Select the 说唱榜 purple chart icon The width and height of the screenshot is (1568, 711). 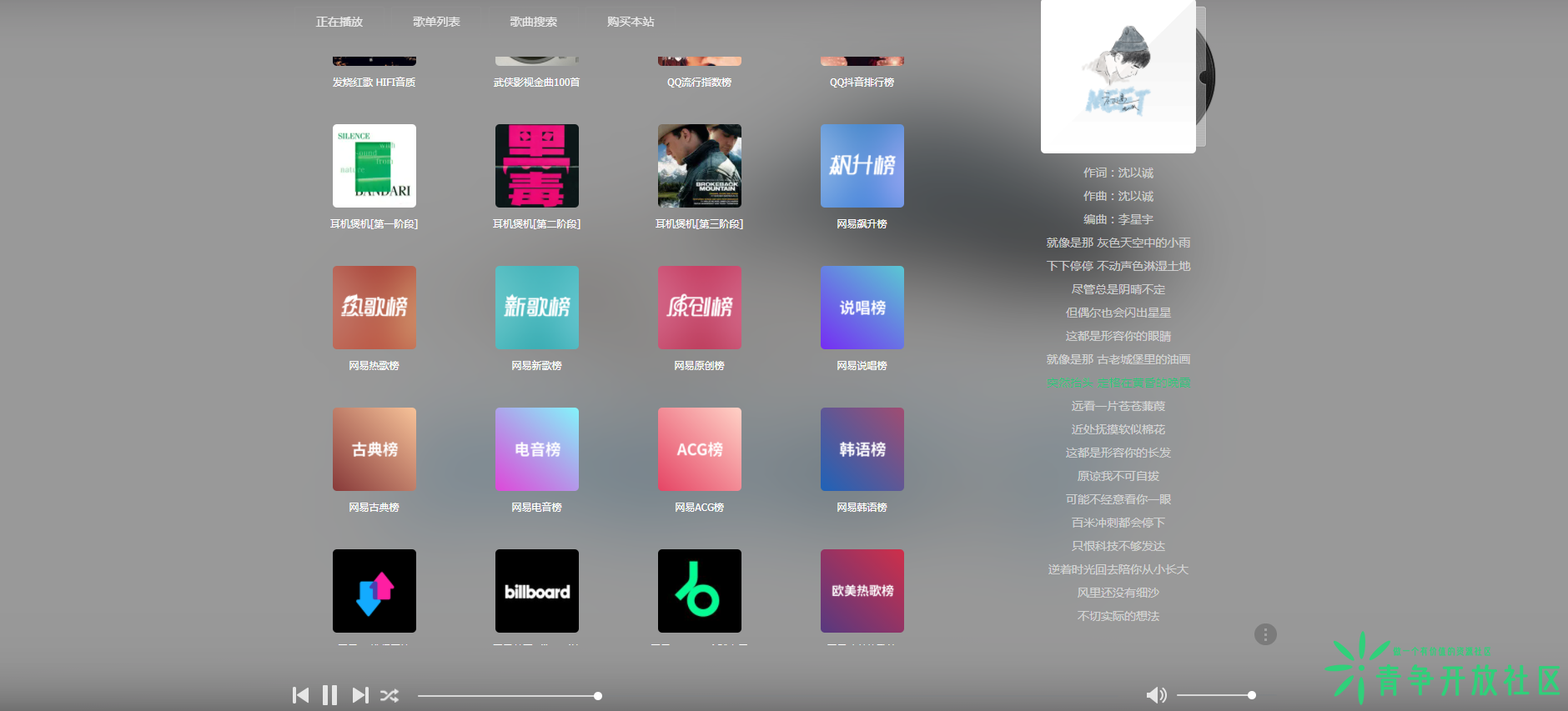point(862,308)
